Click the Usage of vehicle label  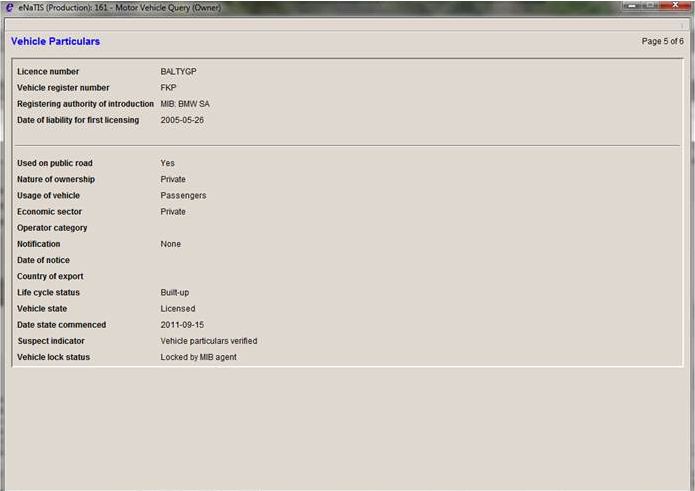click(48, 195)
